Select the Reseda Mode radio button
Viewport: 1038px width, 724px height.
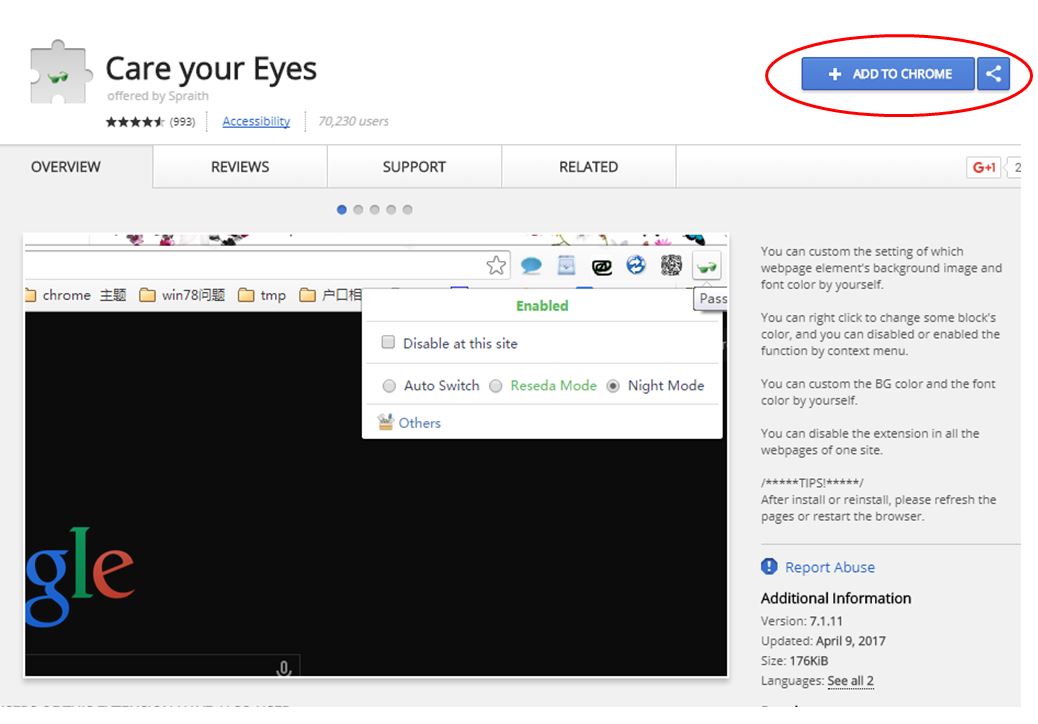pos(496,386)
